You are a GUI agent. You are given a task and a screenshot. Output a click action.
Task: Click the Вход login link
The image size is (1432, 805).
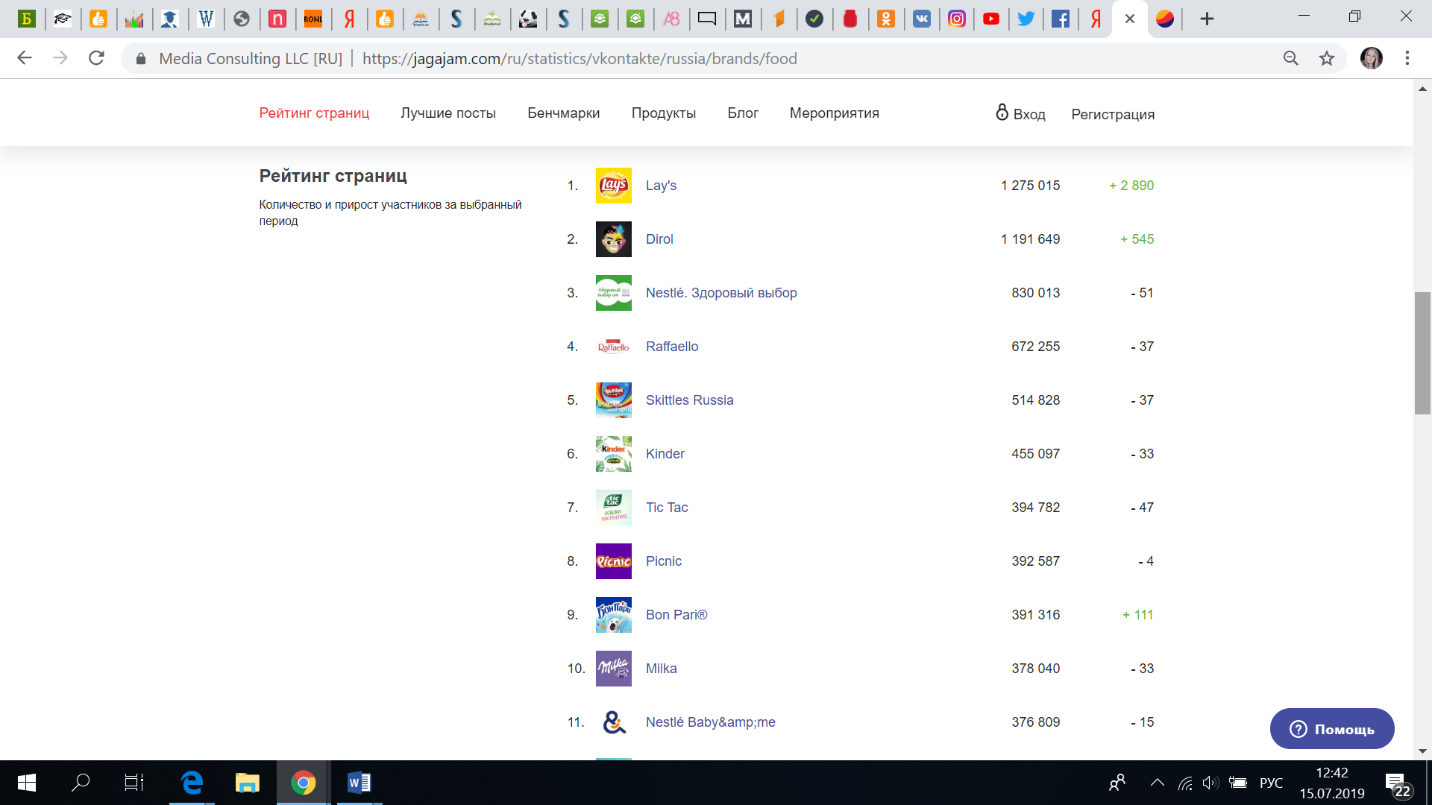pyautogui.click(x=1020, y=113)
